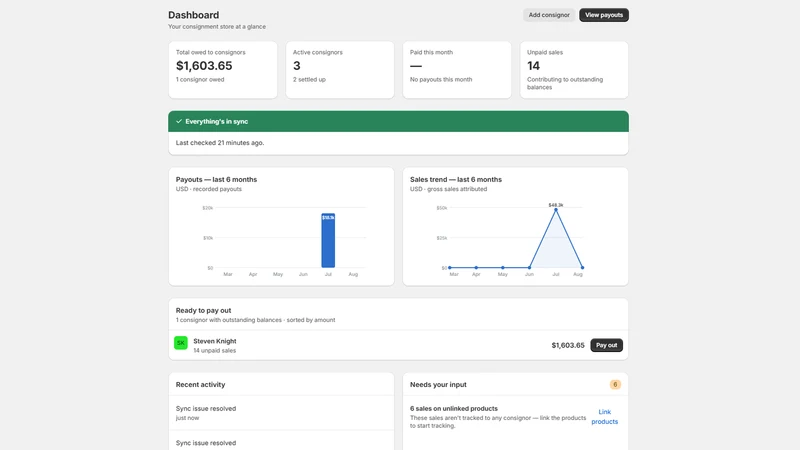Click the Aug data point on Sales trend
Viewport: 800px width, 450px height.
(582, 267)
